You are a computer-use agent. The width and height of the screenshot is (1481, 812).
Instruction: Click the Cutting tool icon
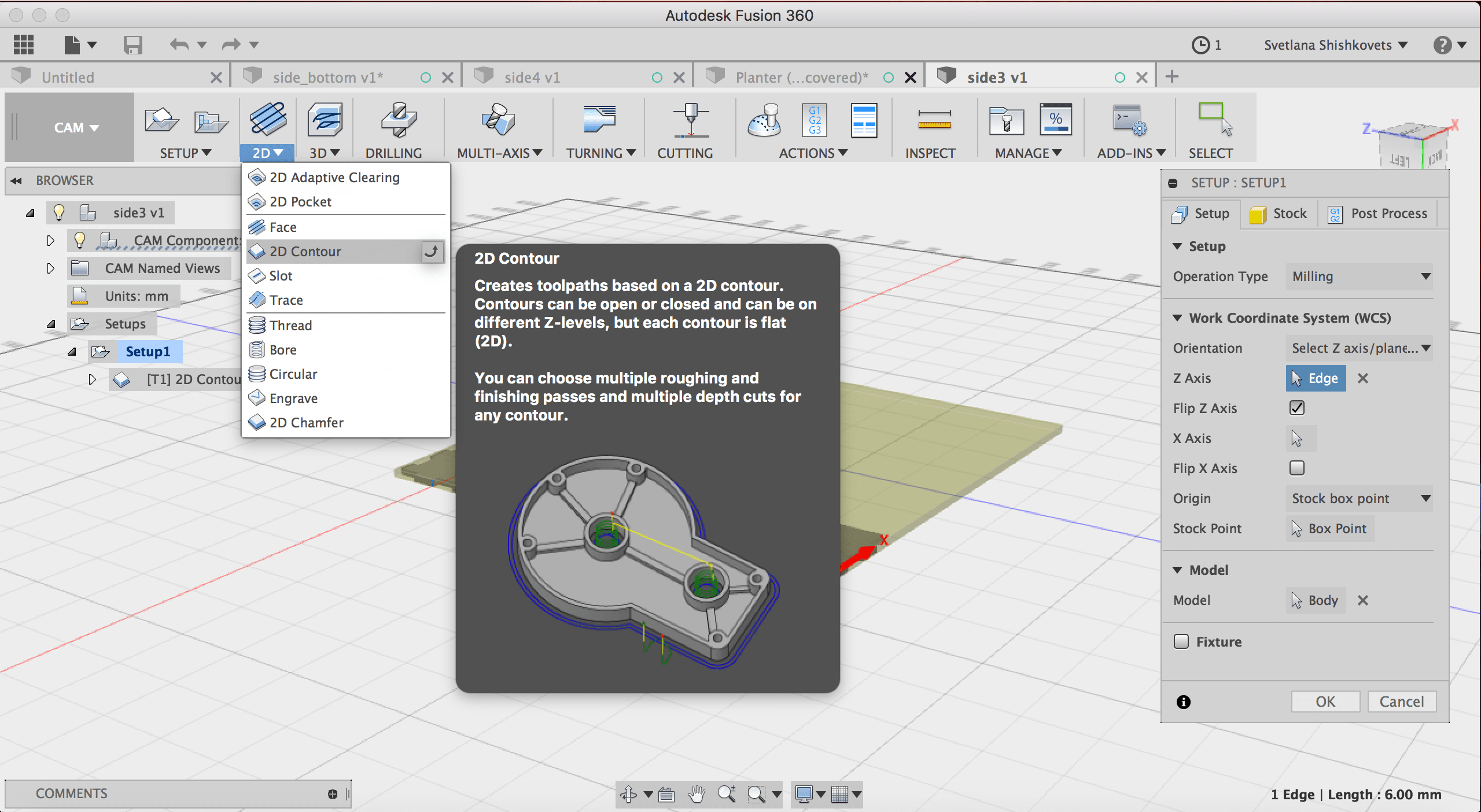click(691, 120)
